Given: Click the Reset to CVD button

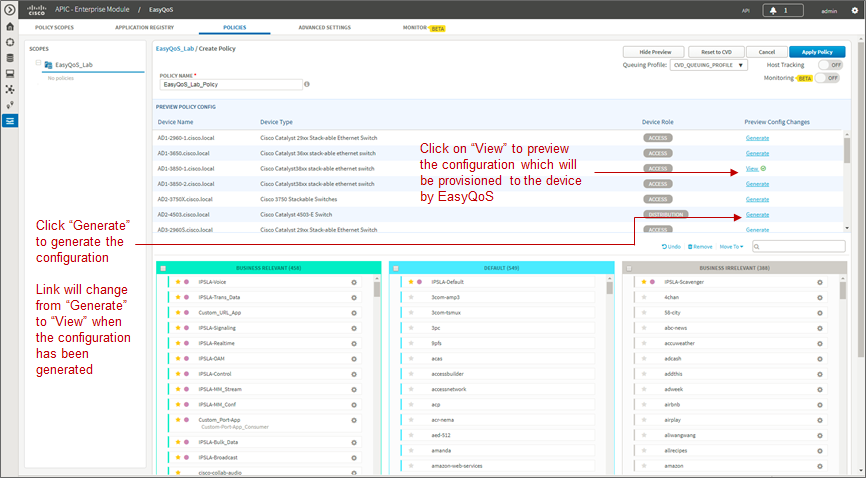Looking at the screenshot, I should (716, 52).
